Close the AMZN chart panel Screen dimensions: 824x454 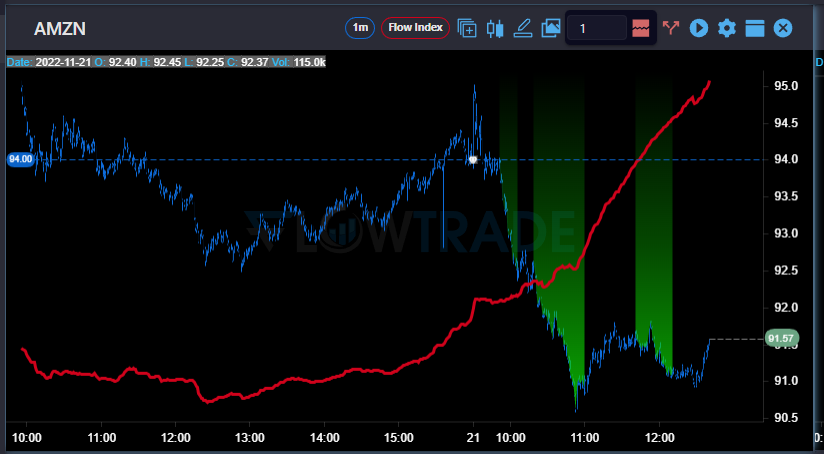pos(783,28)
